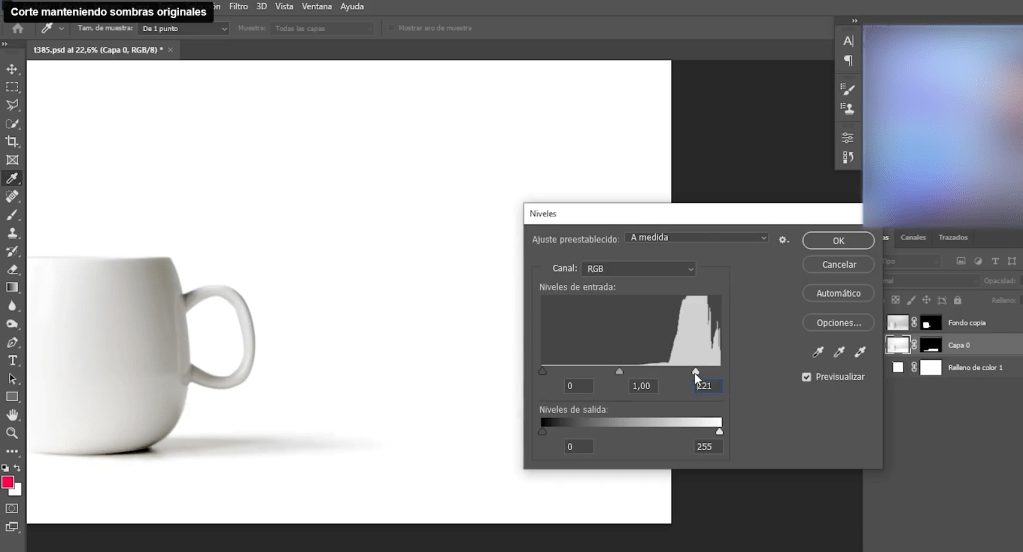Click the black point eyedropper in Niveles
This screenshot has height=552, width=1023.
click(818, 352)
